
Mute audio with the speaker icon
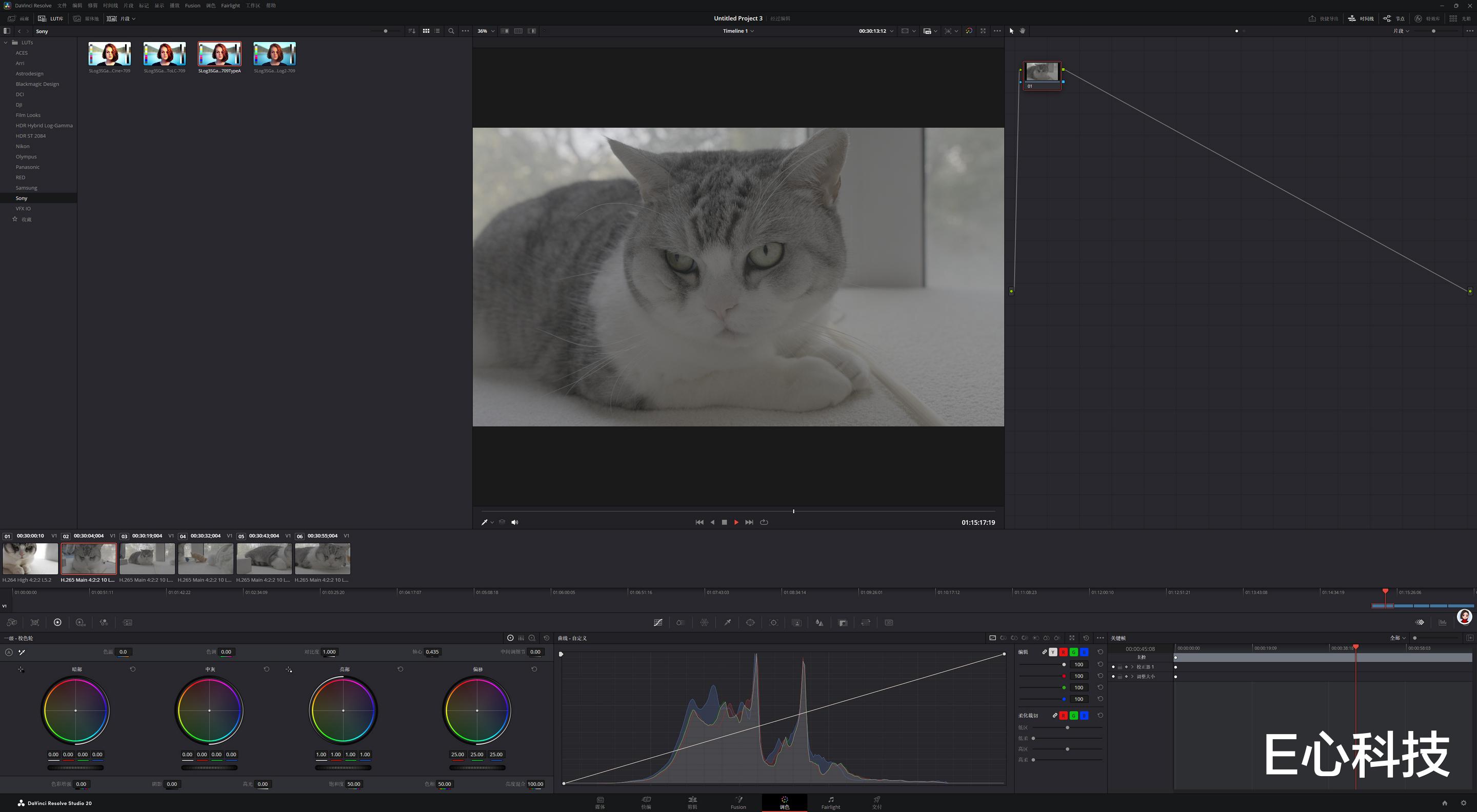[514, 522]
